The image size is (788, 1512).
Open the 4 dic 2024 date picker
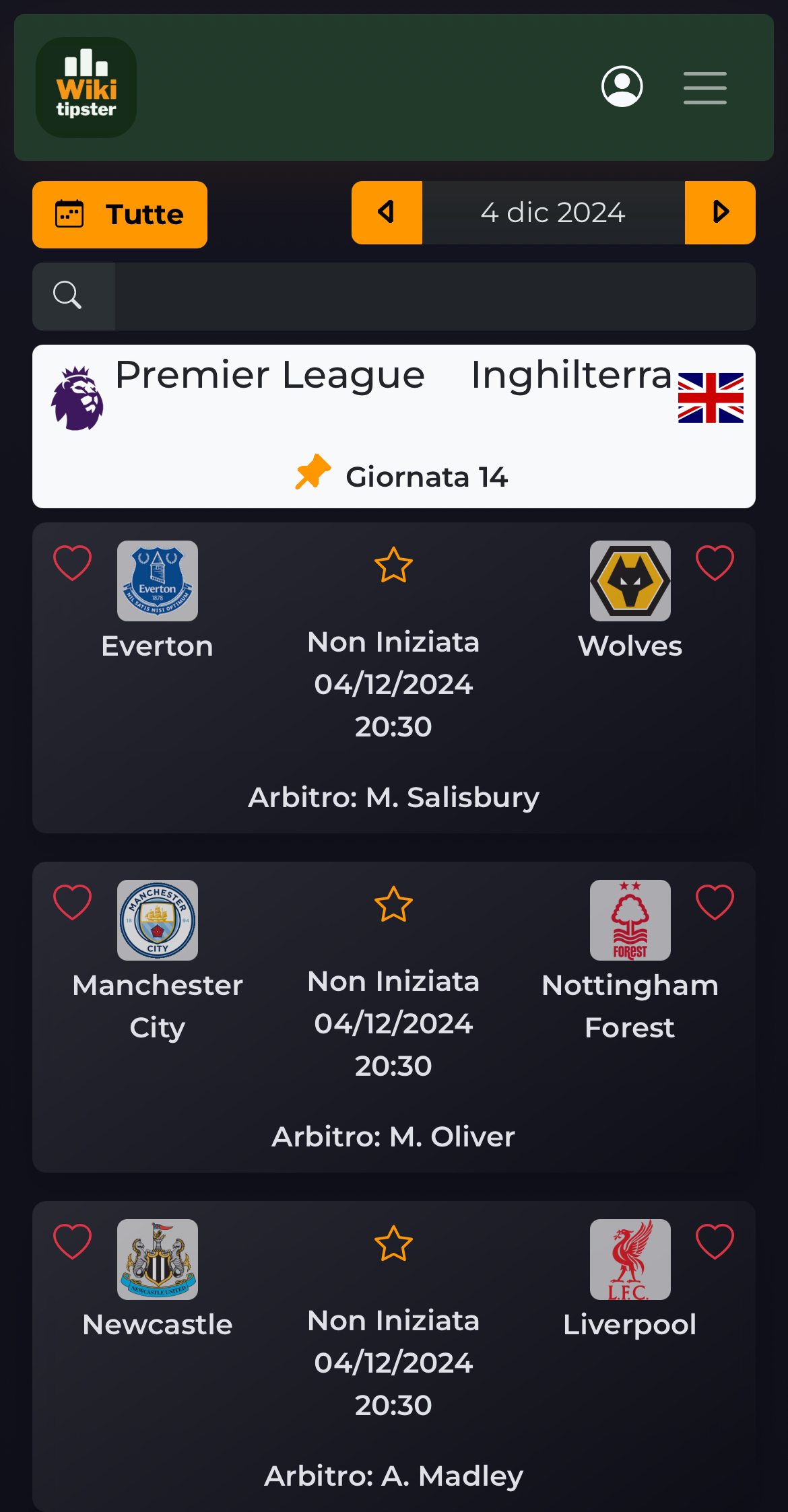pos(554,213)
